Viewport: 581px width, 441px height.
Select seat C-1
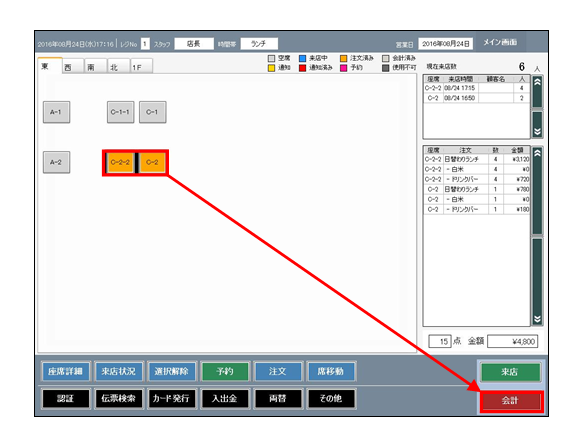tap(153, 112)
